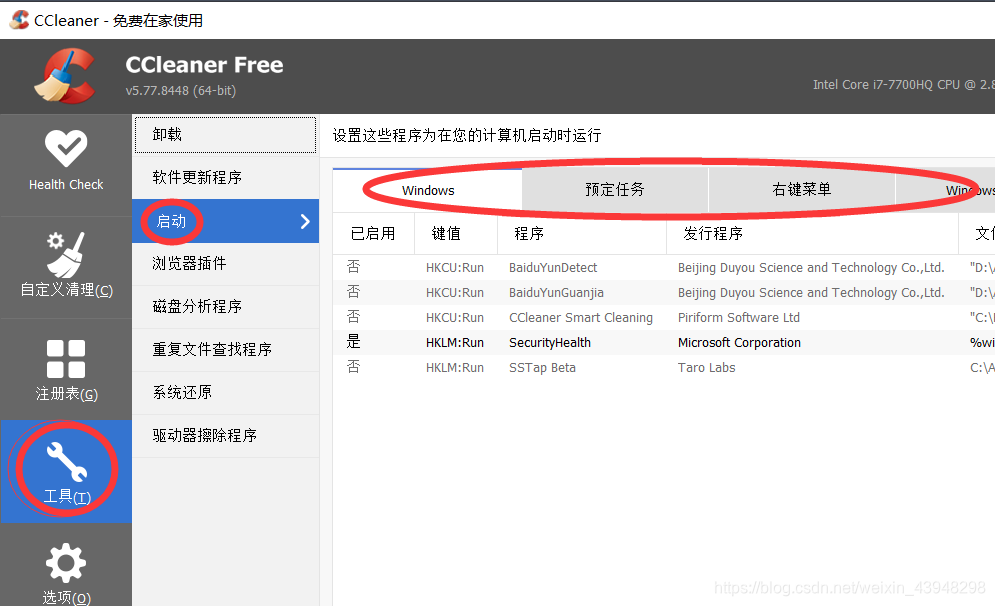Open Drive Wiper (驱动器擦除程序)
Image resolution: width=995 pixels, height=606 pixels.
[x=225, y=436]
